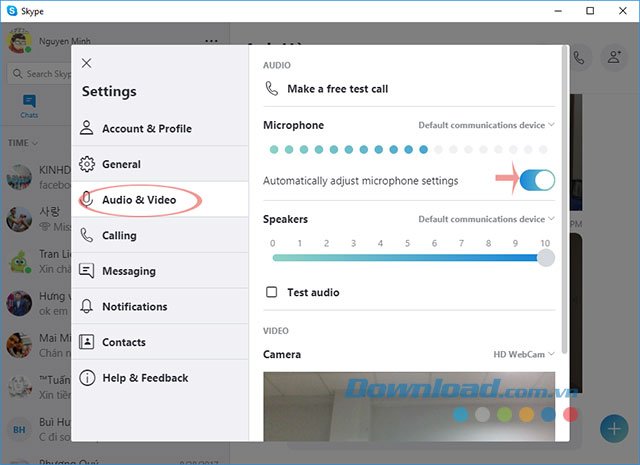
Task: Open Notifications settings
Action: coord(160,306)
